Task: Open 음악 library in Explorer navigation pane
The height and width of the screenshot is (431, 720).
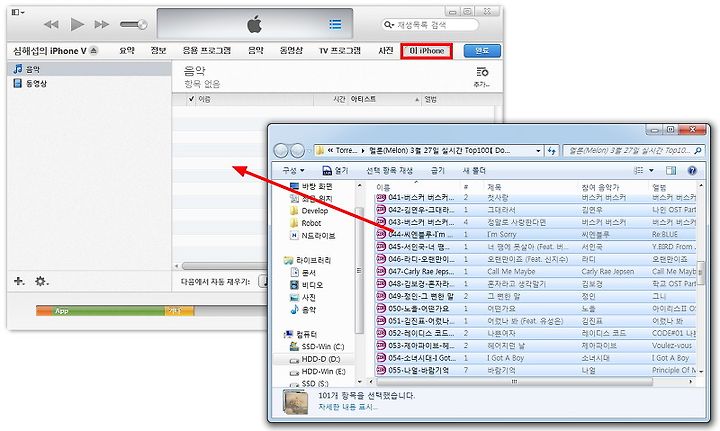Action: (x=304, y=309)
